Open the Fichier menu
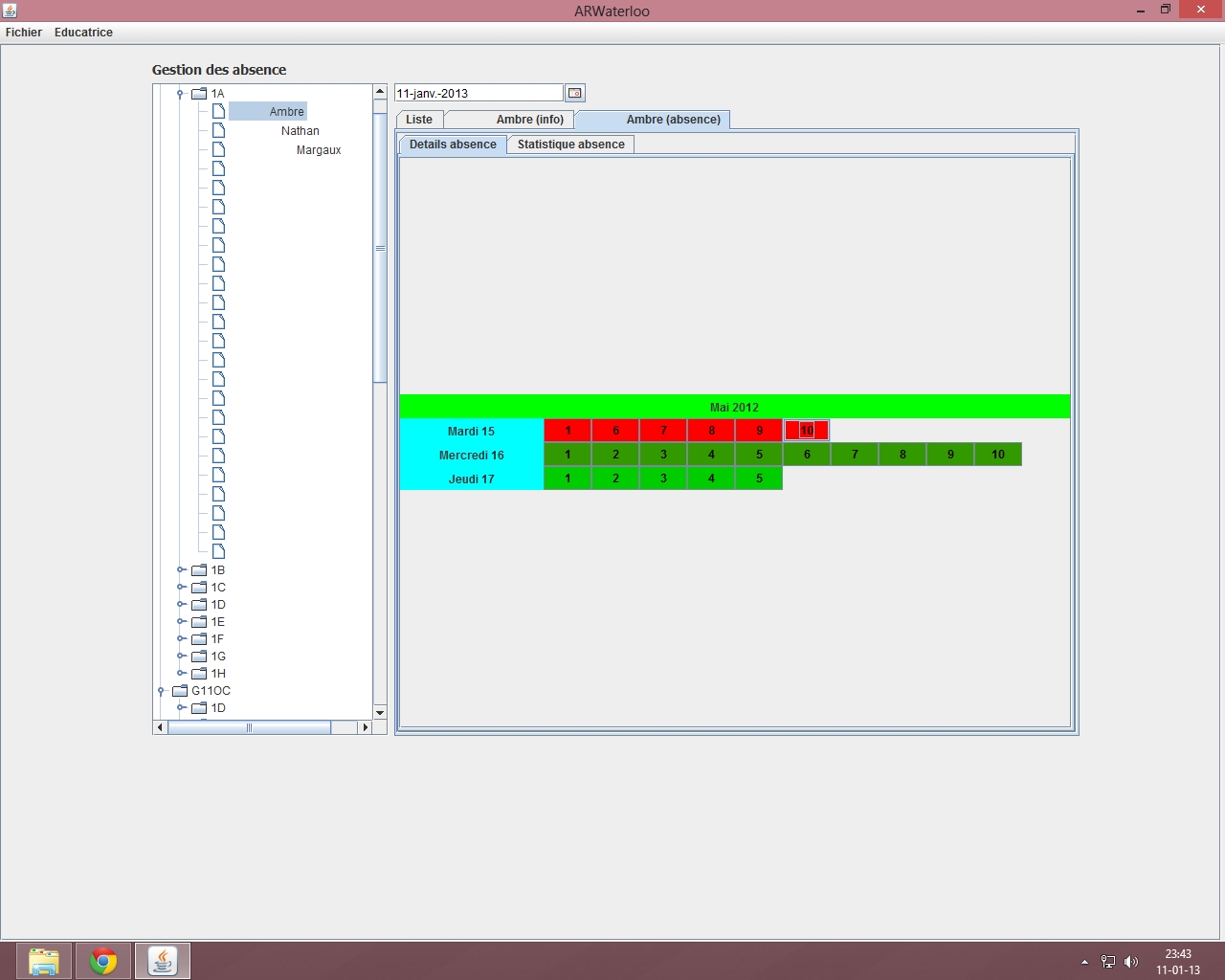 pos(24,32)
